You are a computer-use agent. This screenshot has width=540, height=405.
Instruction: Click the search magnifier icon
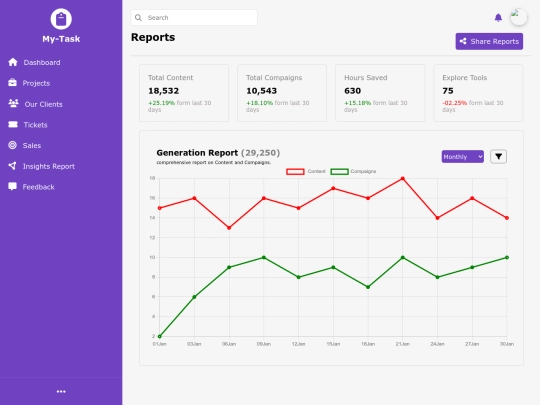click(138, 18)
